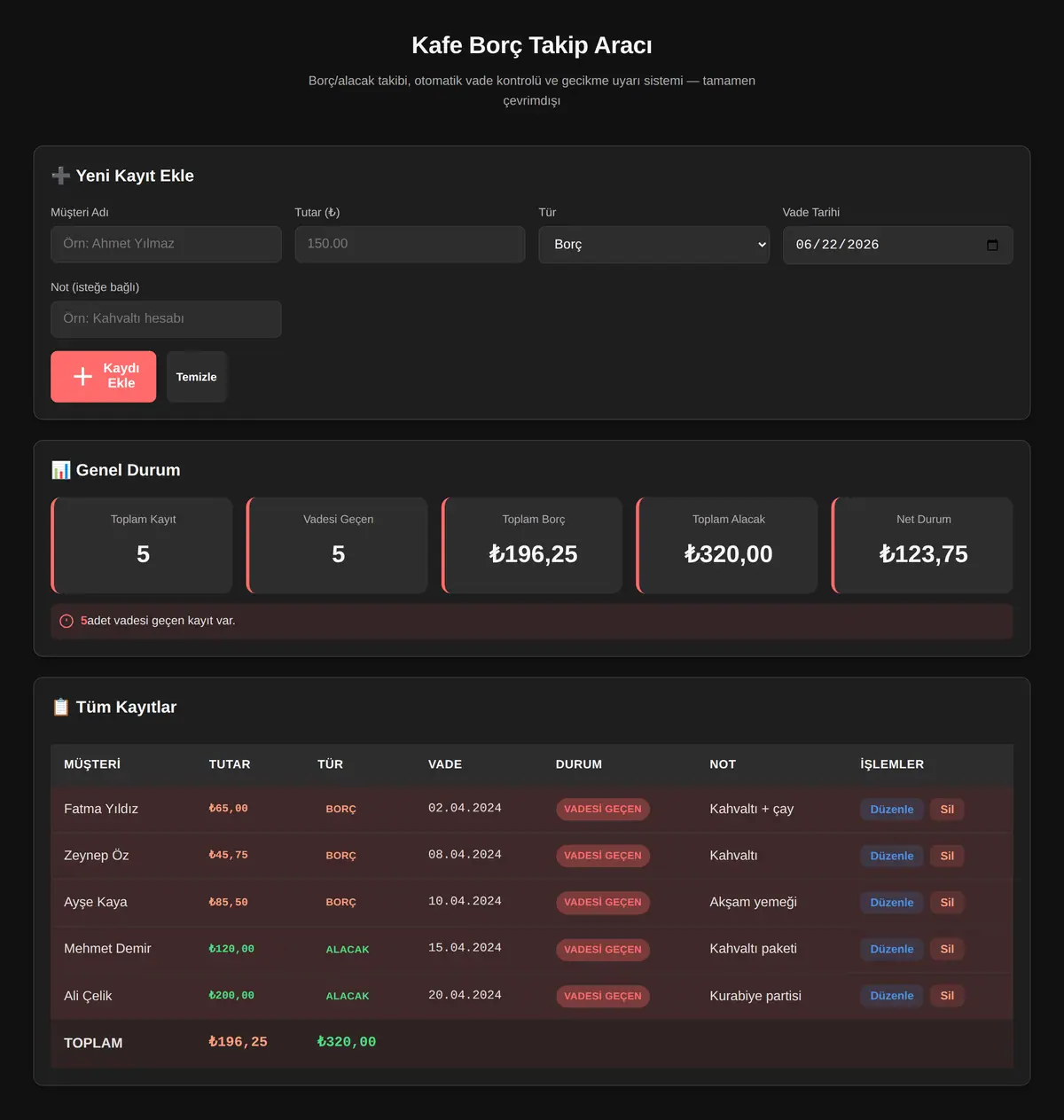The width and height of the screenshot is (1064, 1120).
Task: Click the Not (isteğe bağlı) input field
Action: [166, 319]
